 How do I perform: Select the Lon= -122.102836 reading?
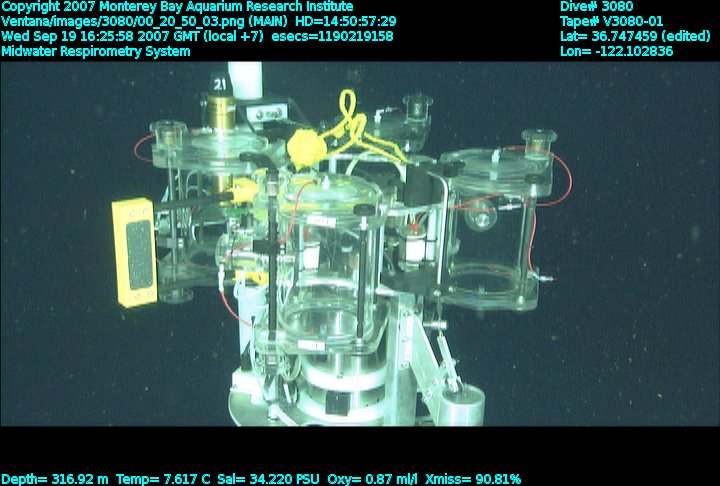tap(616, 51)
